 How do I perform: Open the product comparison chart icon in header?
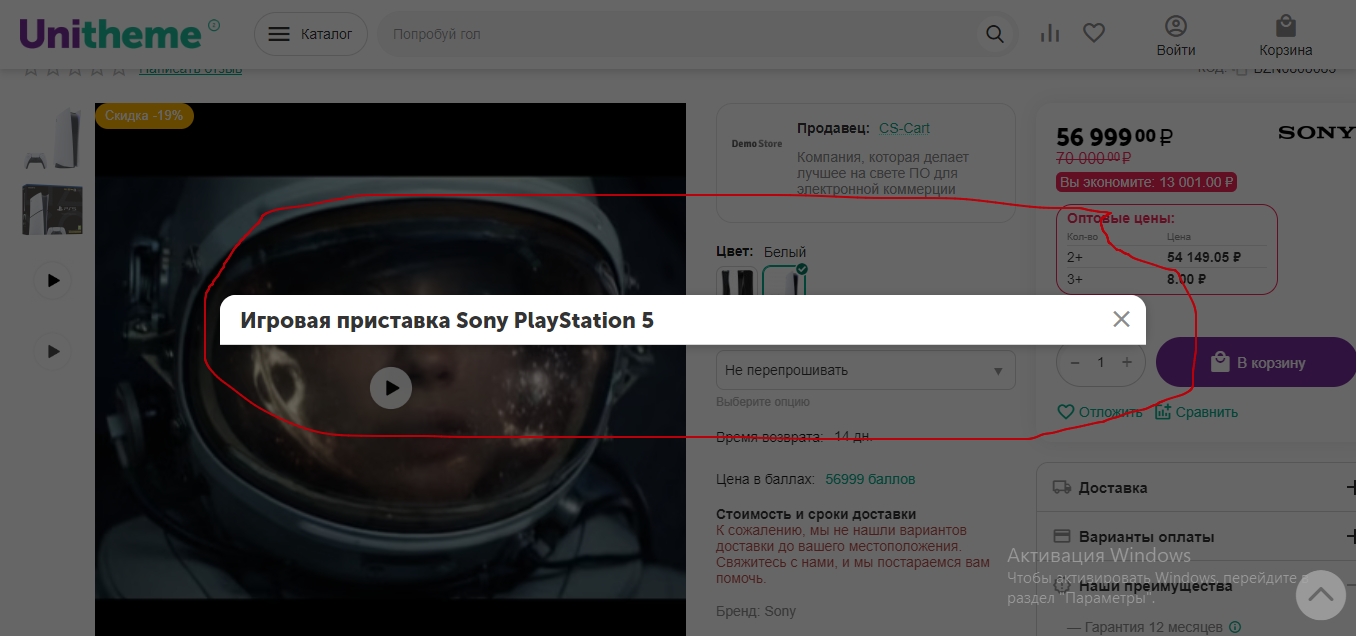1049,33
